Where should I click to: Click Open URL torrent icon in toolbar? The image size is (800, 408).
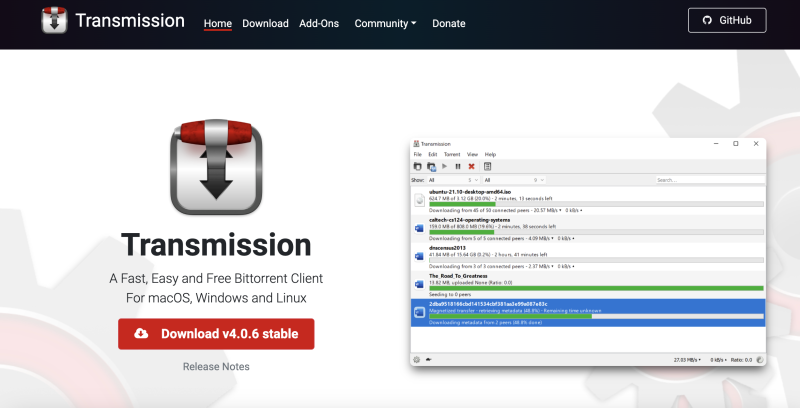pos(432,166)
